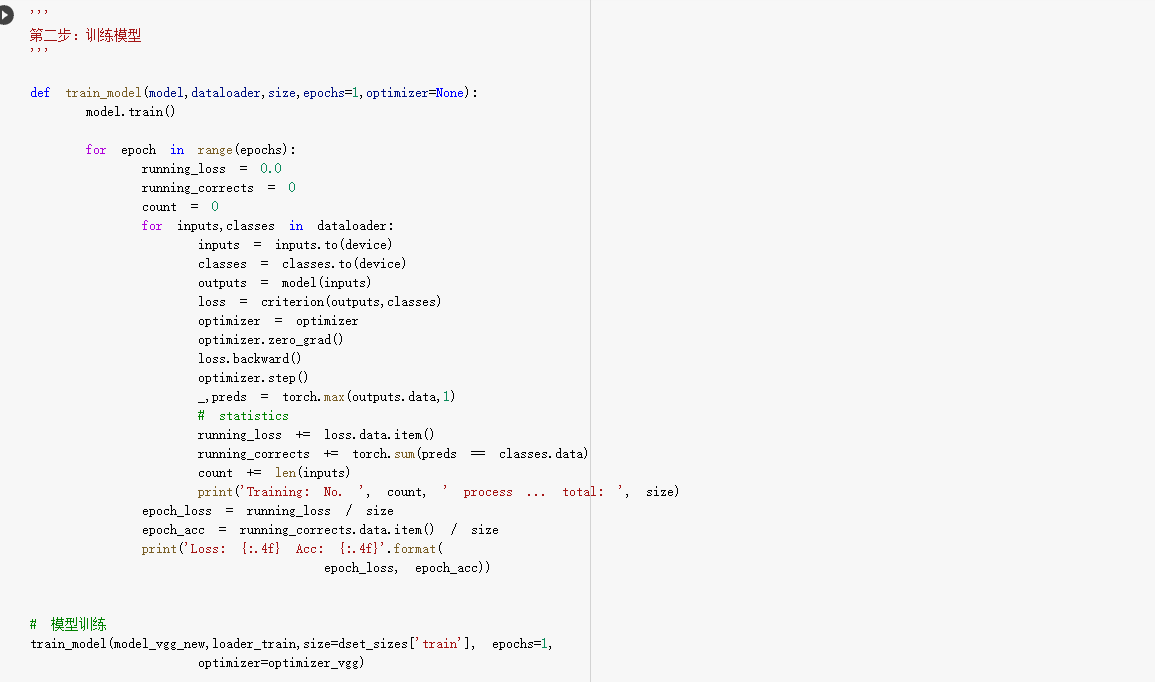Click the 'model.train()' line
The image size is (1155, 683).
[x=130, y=112]
